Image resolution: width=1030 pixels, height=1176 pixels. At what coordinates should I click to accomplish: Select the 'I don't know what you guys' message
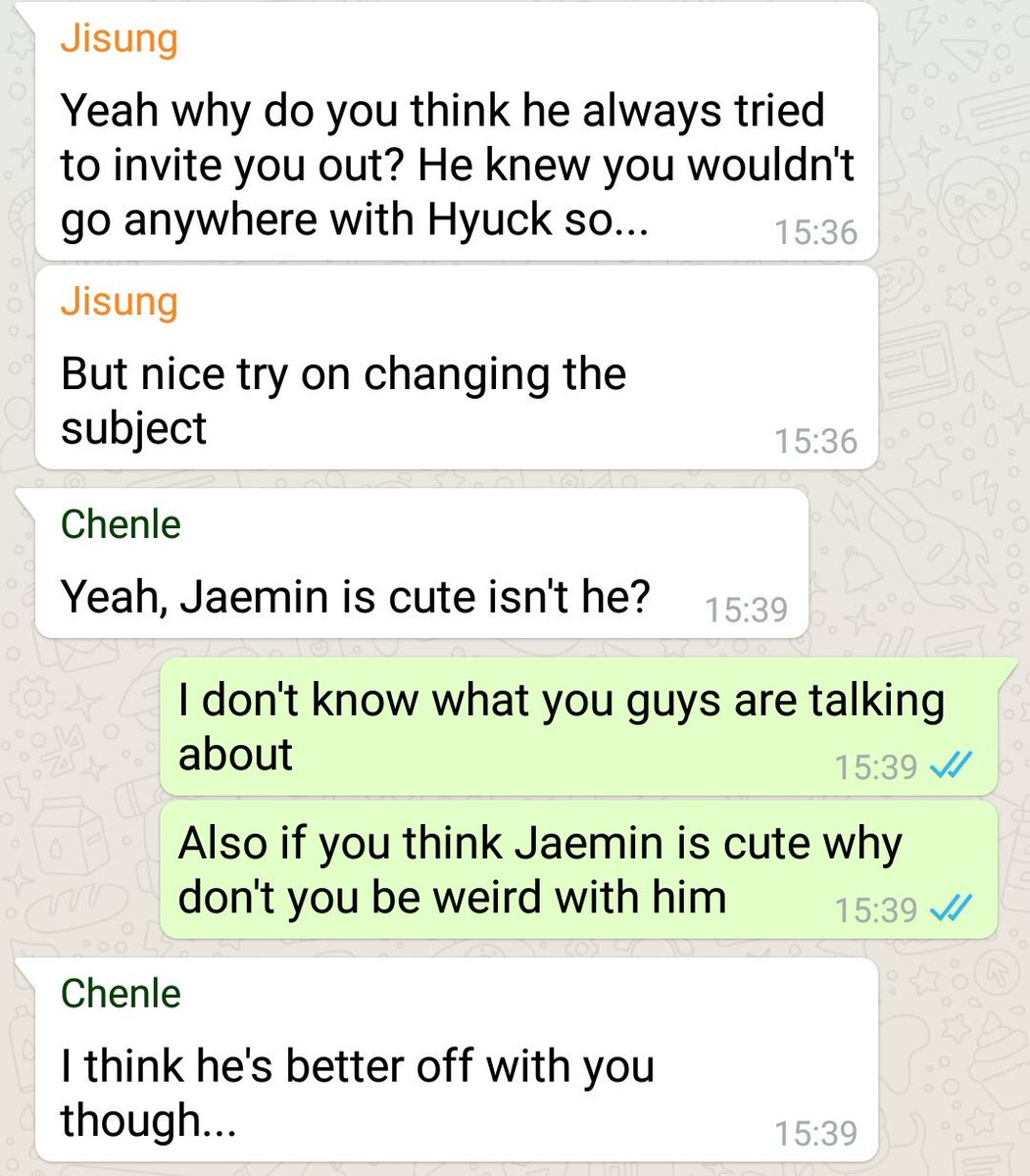coord(578,726)
